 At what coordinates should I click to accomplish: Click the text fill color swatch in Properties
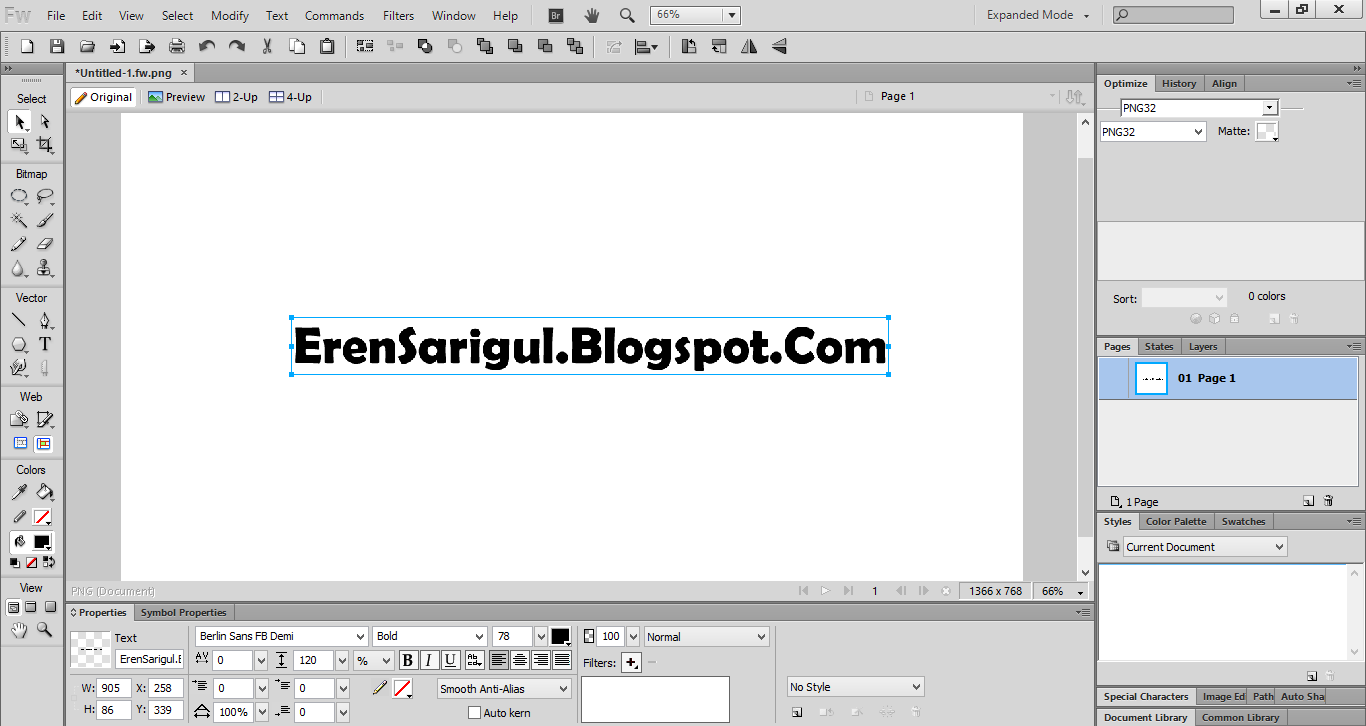[x=560, y=636]
